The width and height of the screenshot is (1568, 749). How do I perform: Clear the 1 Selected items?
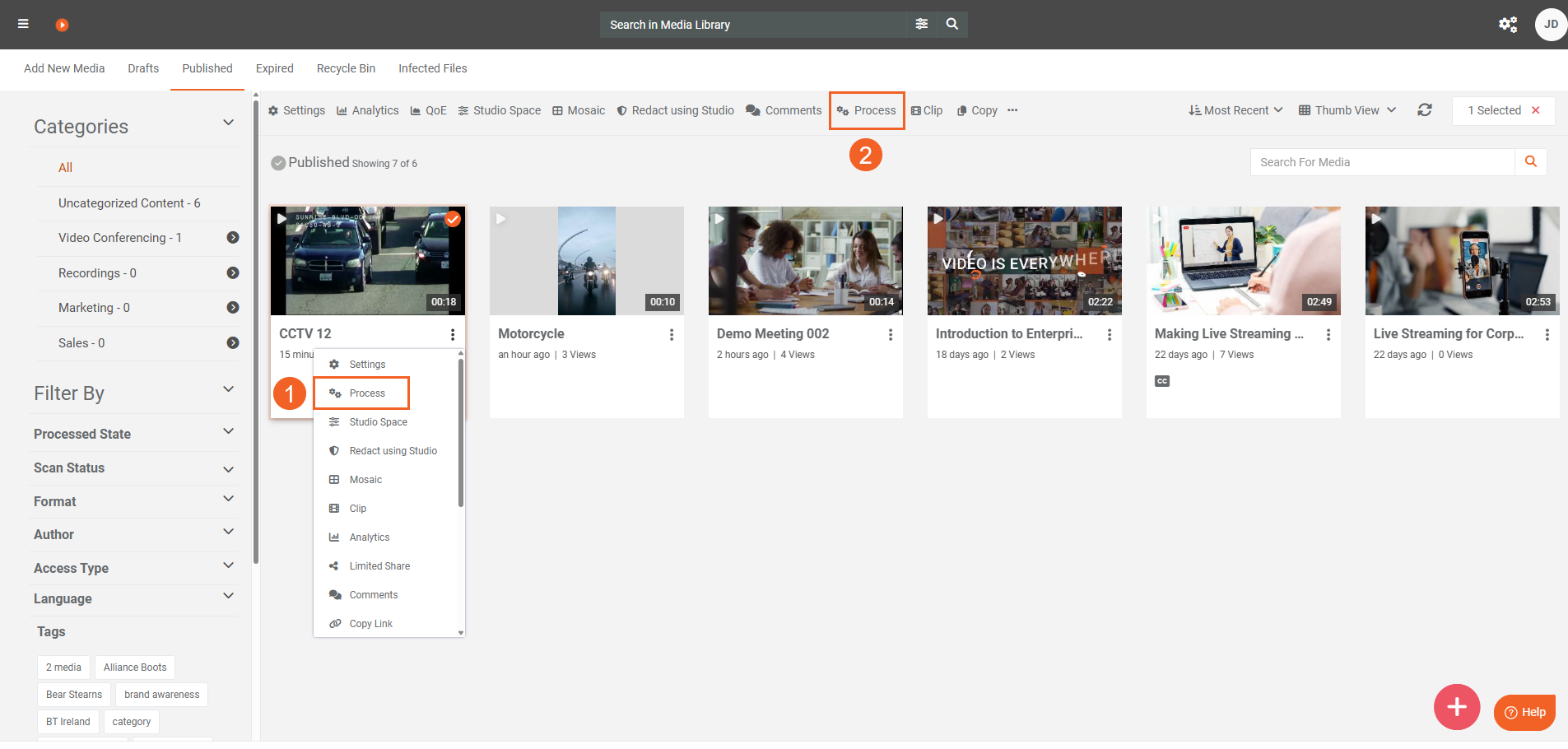pyautogui.click(x=1535, y=110)
